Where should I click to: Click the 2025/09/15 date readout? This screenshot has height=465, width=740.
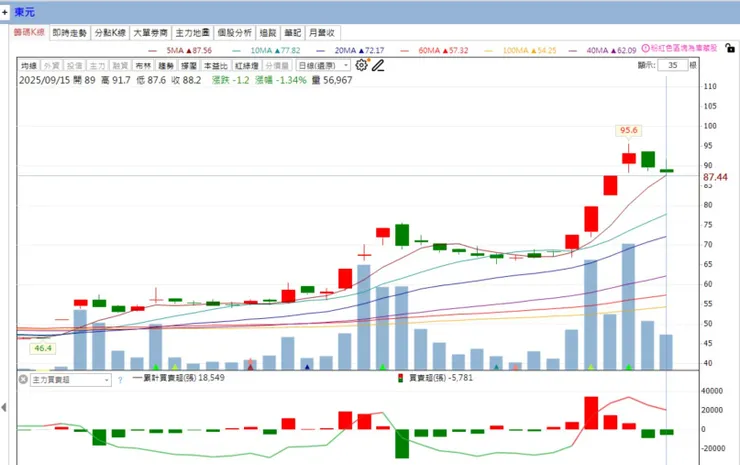(44, 80)
